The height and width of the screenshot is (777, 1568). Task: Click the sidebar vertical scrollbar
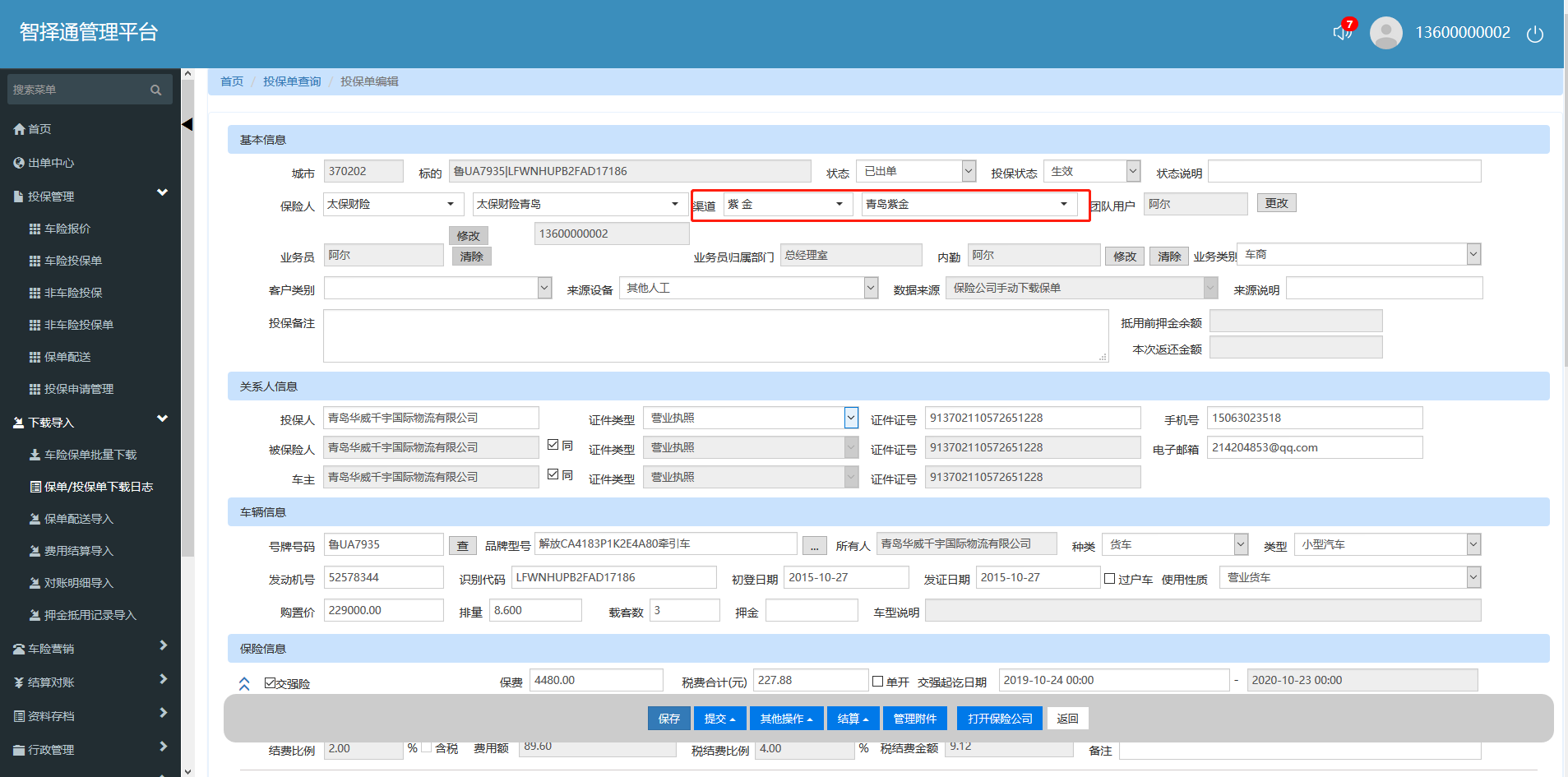[x=187, y=329]
